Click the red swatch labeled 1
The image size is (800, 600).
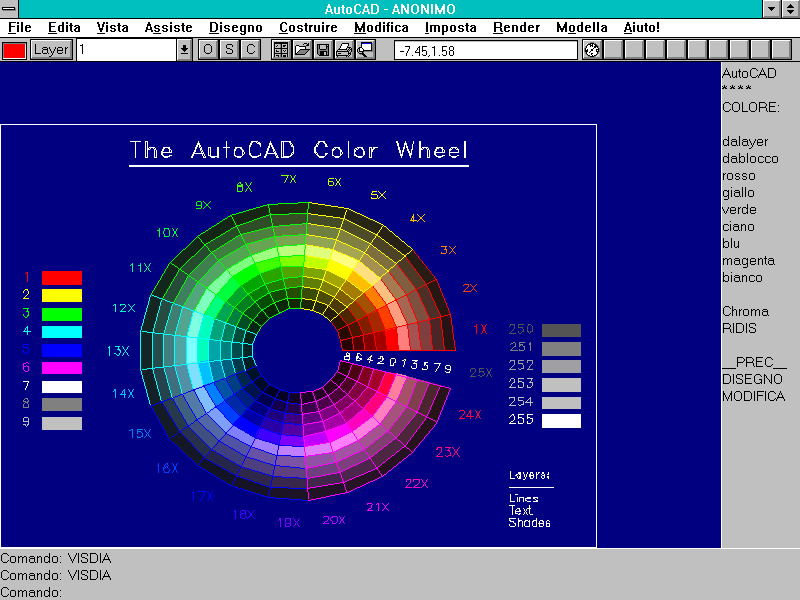pos(62,278)
